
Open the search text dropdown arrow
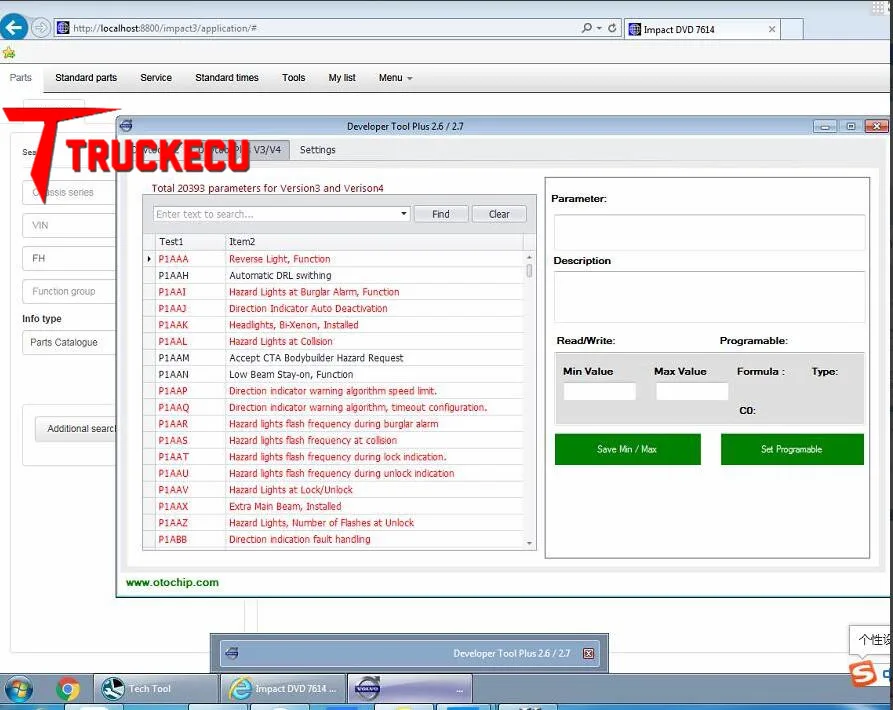tap(404, 214)
